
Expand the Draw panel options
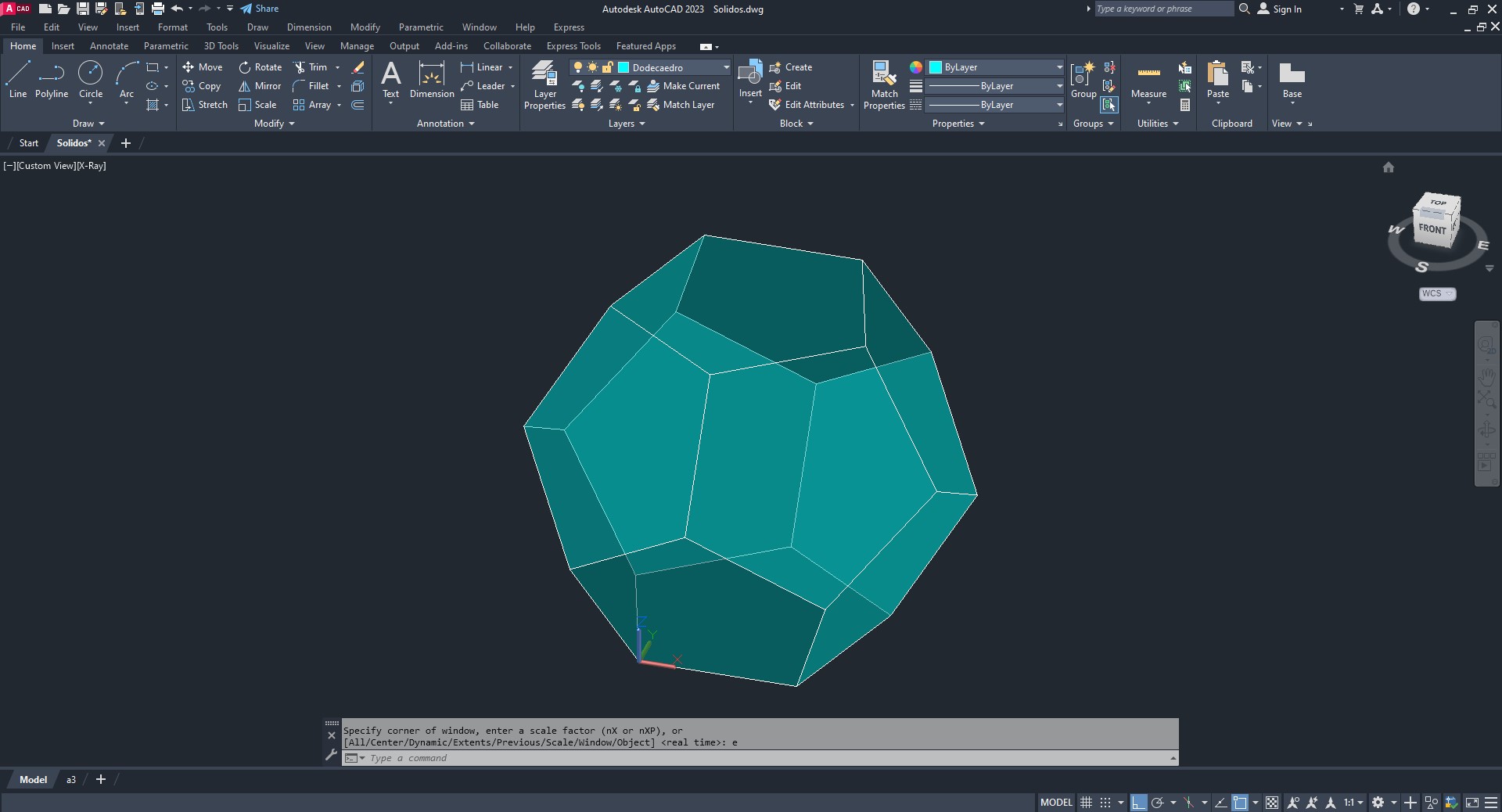(88, 124)
